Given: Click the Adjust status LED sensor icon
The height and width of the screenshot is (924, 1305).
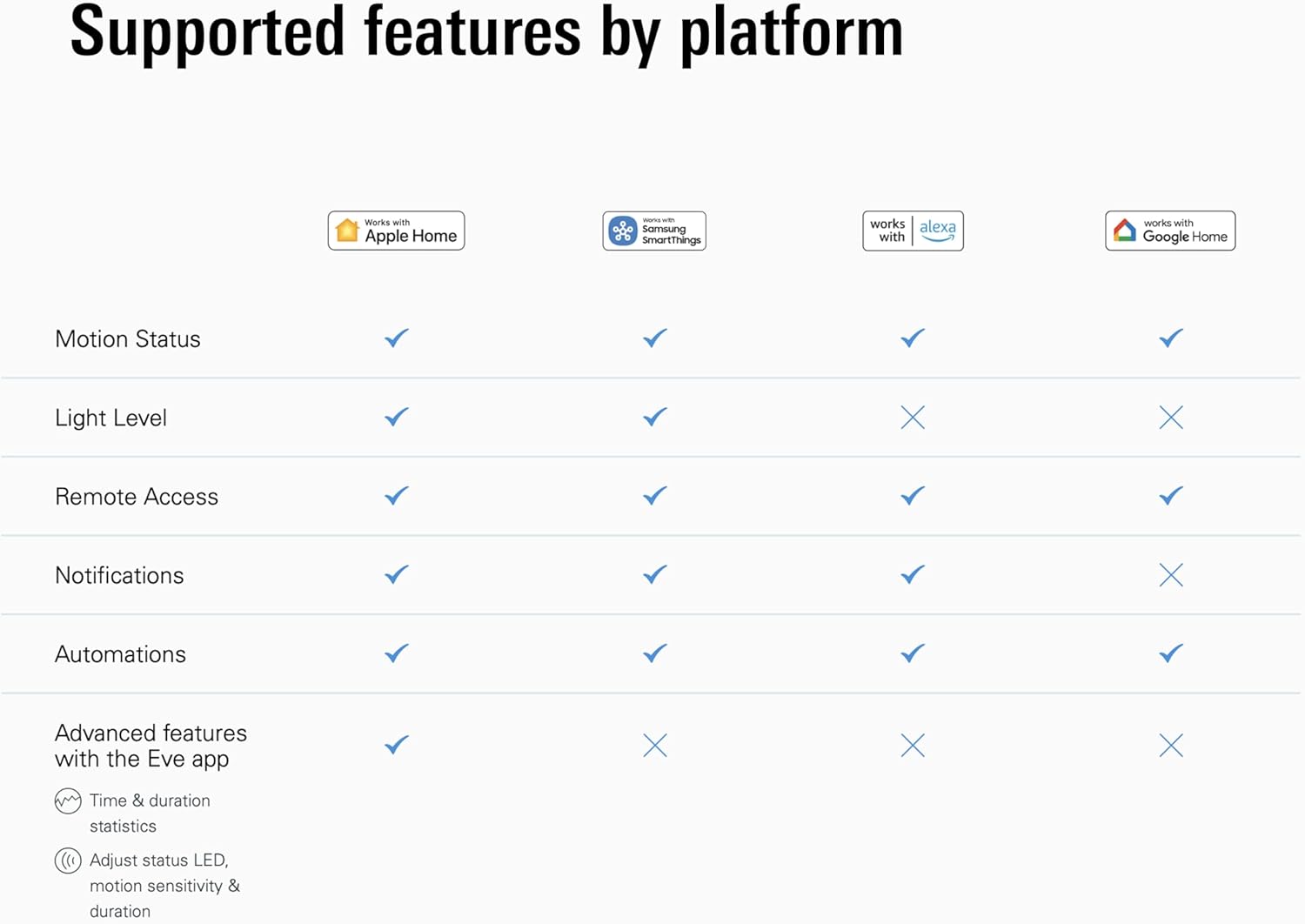Looking at the screenshot, I should point(68,860).
